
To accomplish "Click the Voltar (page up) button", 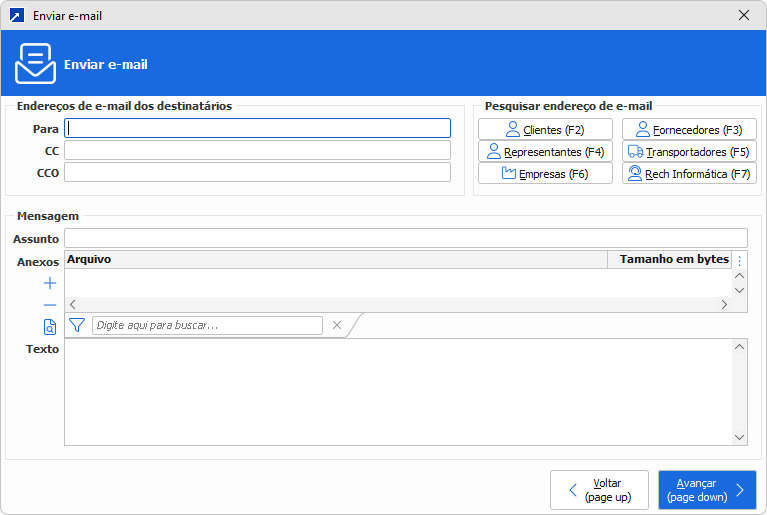I will tap(599, 490).
